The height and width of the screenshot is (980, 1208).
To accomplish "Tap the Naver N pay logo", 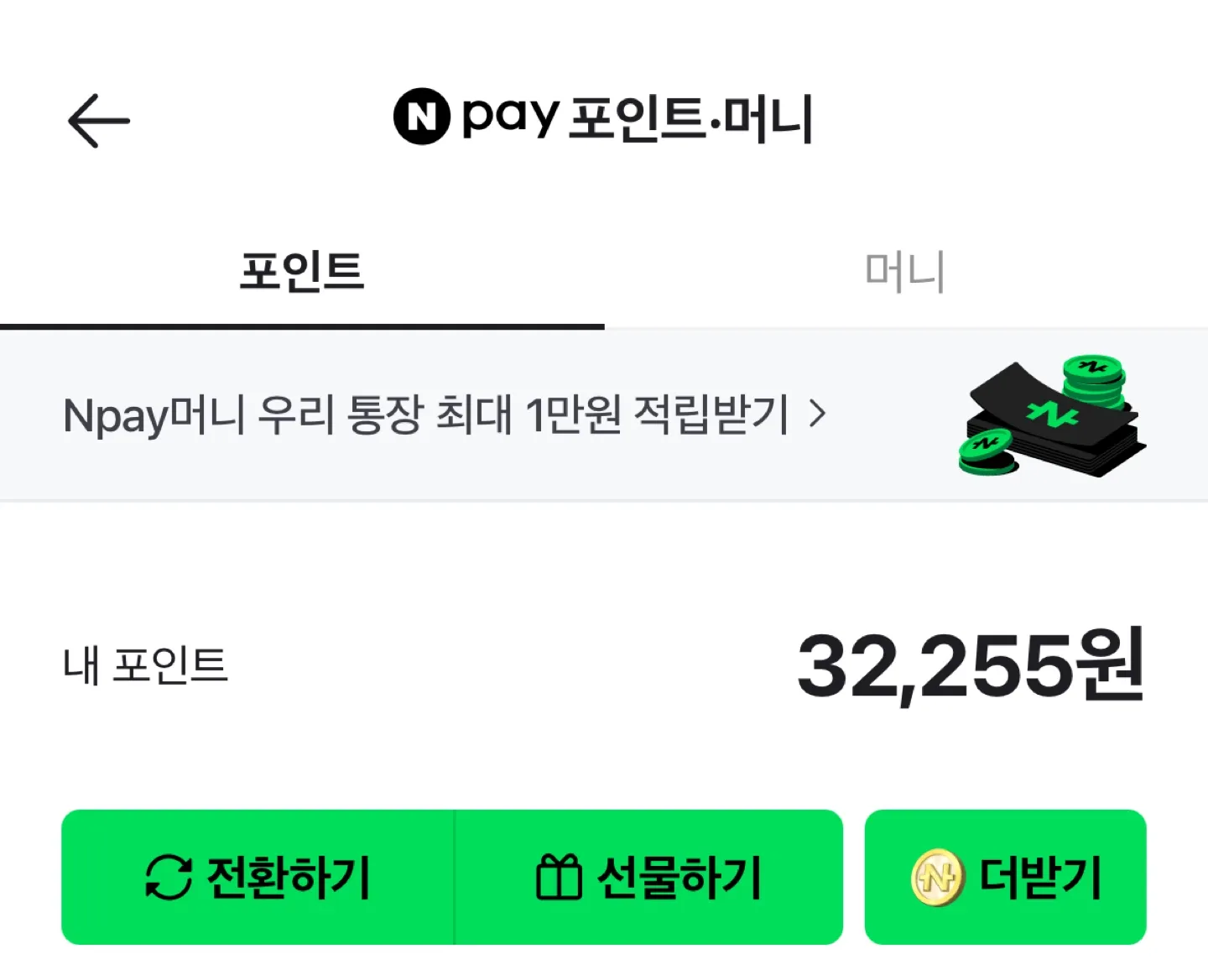I will [x=422, y=116].
